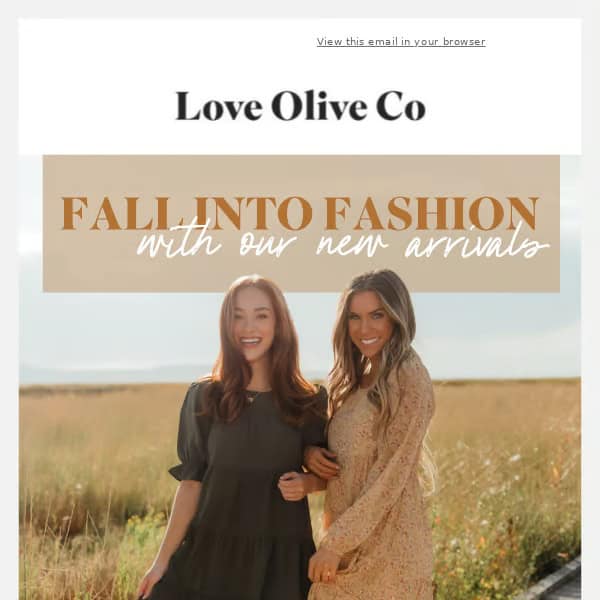Click the word 'Love' in the logo
Screen dimensions: 600x600
pyautogui.click(x=218, y=106)
